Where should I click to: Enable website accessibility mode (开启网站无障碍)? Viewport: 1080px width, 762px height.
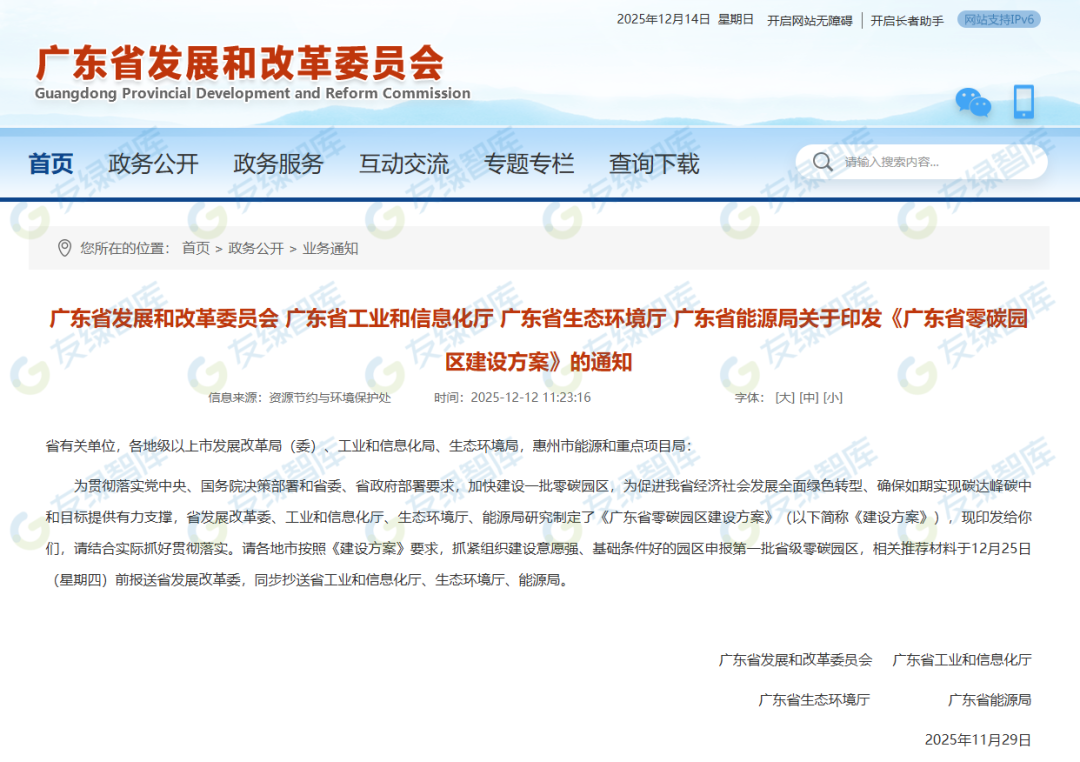pyautogui.click(x=809, y=20)
